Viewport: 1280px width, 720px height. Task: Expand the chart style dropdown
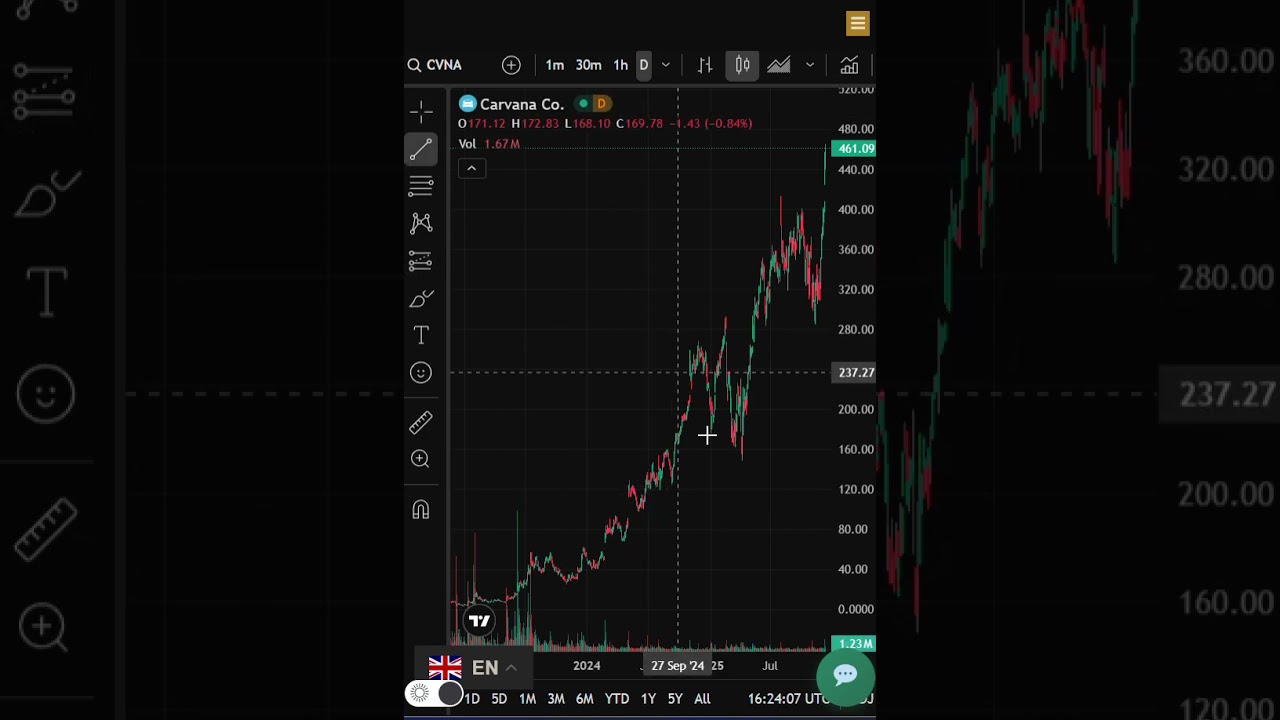point(809,65)
